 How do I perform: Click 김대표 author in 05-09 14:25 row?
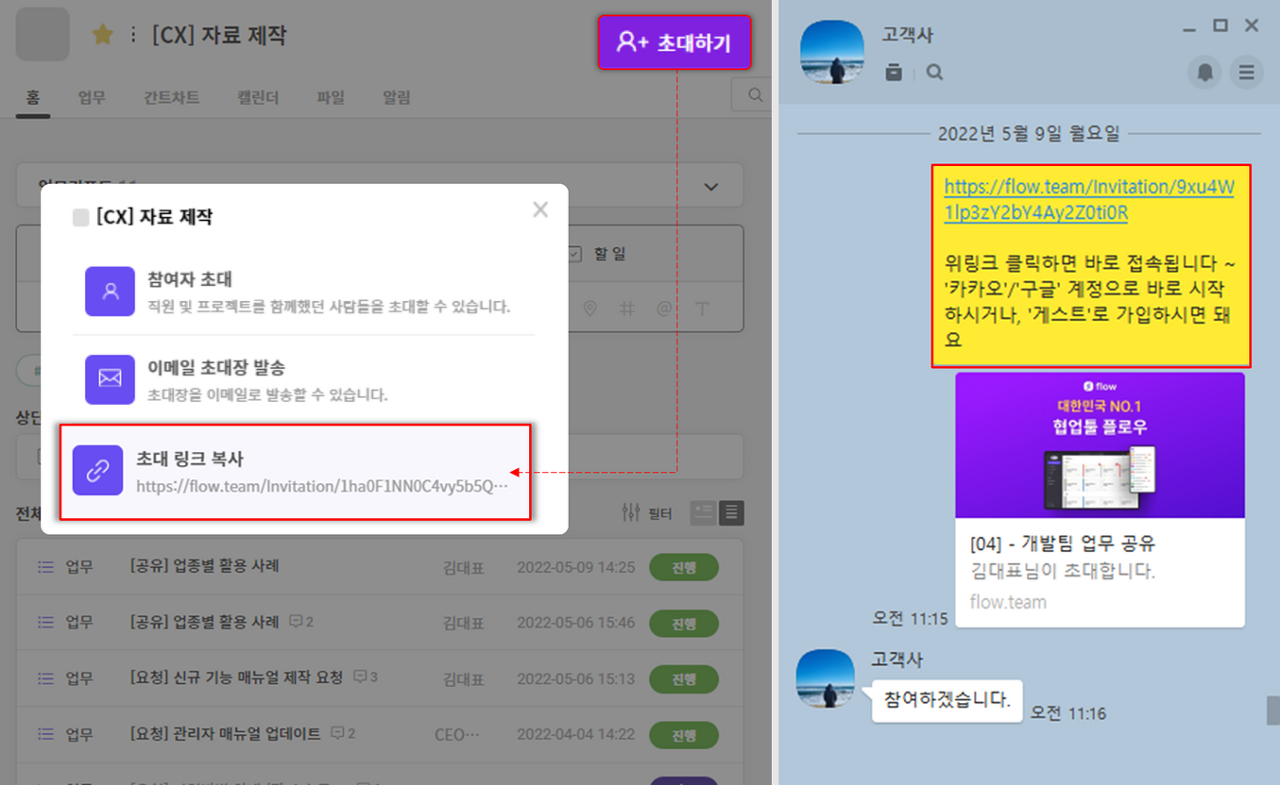(x=463, y=567)
